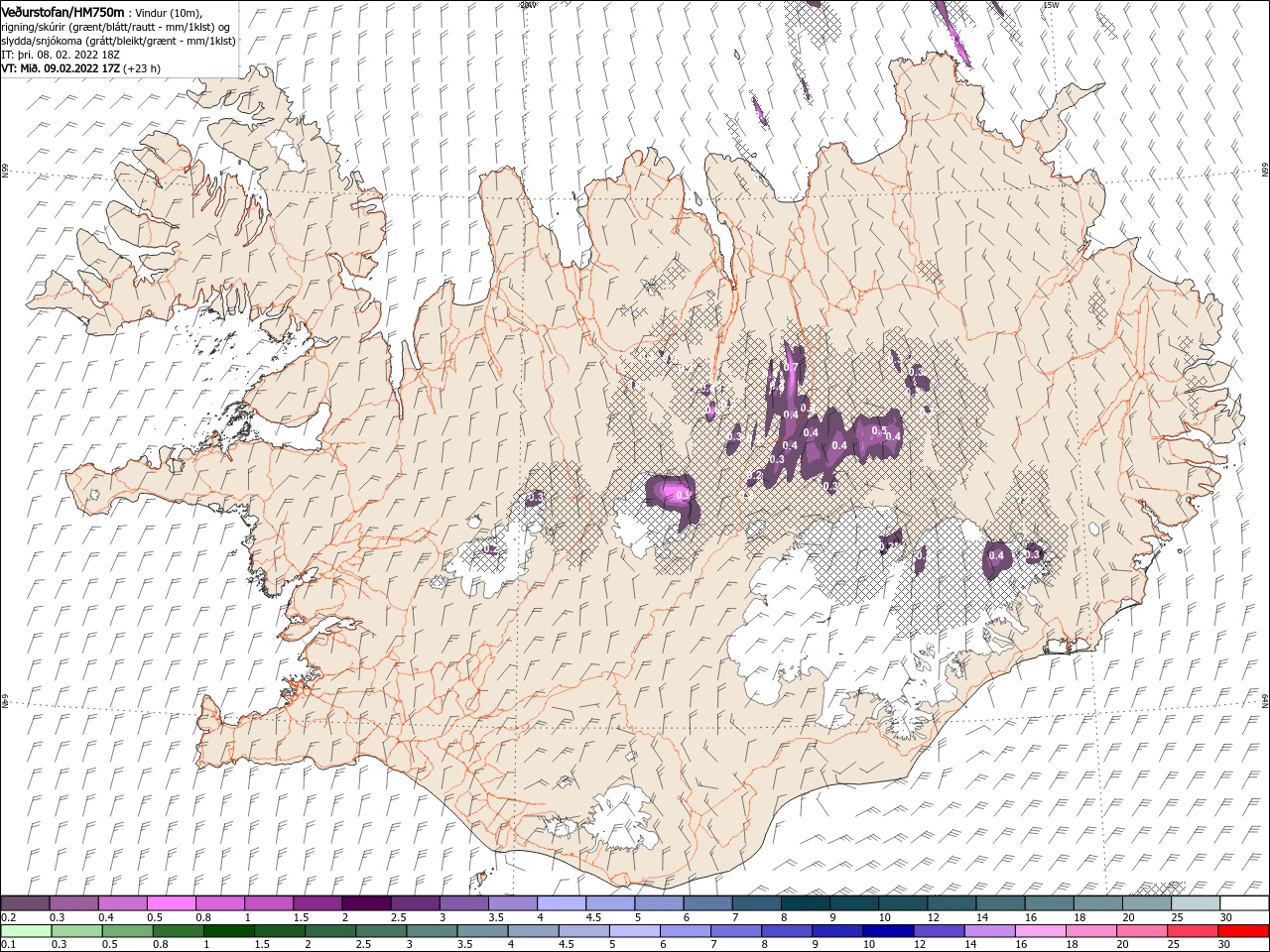Select the dark teal swatch labeled 8 in the upper legend row
The image size is (1270, 952).
pyautogui.click(x=805, y=903)
